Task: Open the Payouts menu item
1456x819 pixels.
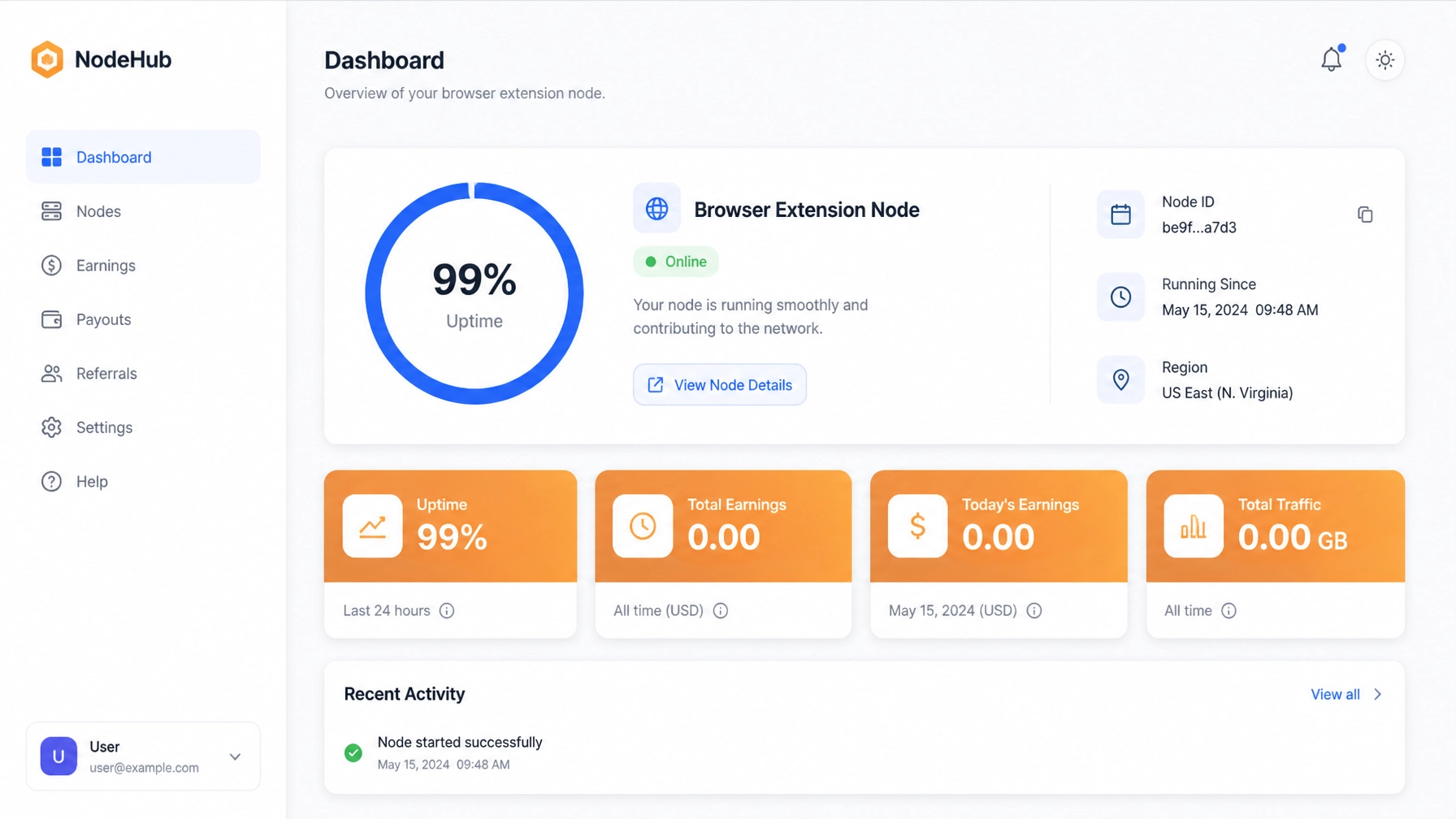Action: (143, 319)
